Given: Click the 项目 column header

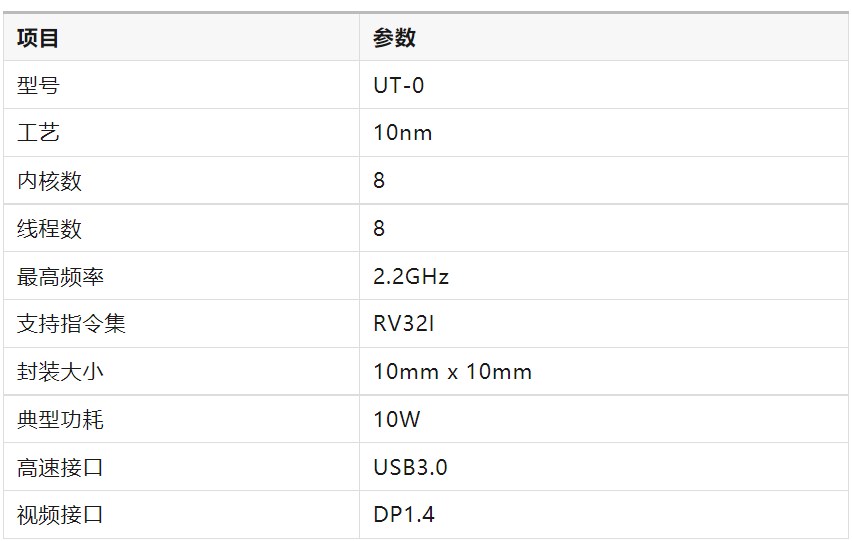Looking at the screenshot, I should pos(38,38).
